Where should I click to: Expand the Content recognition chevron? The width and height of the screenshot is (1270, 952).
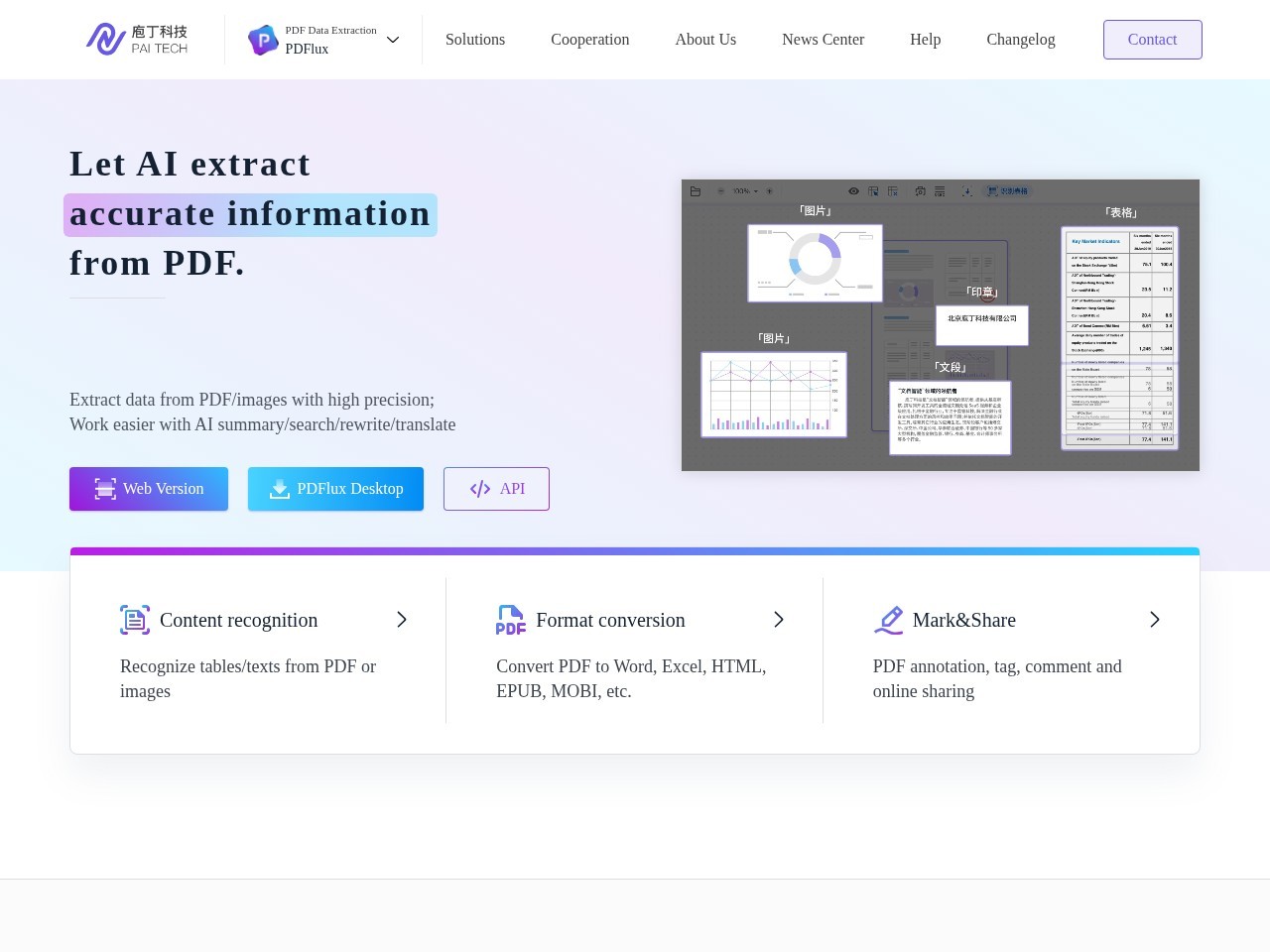pos(402,620)
